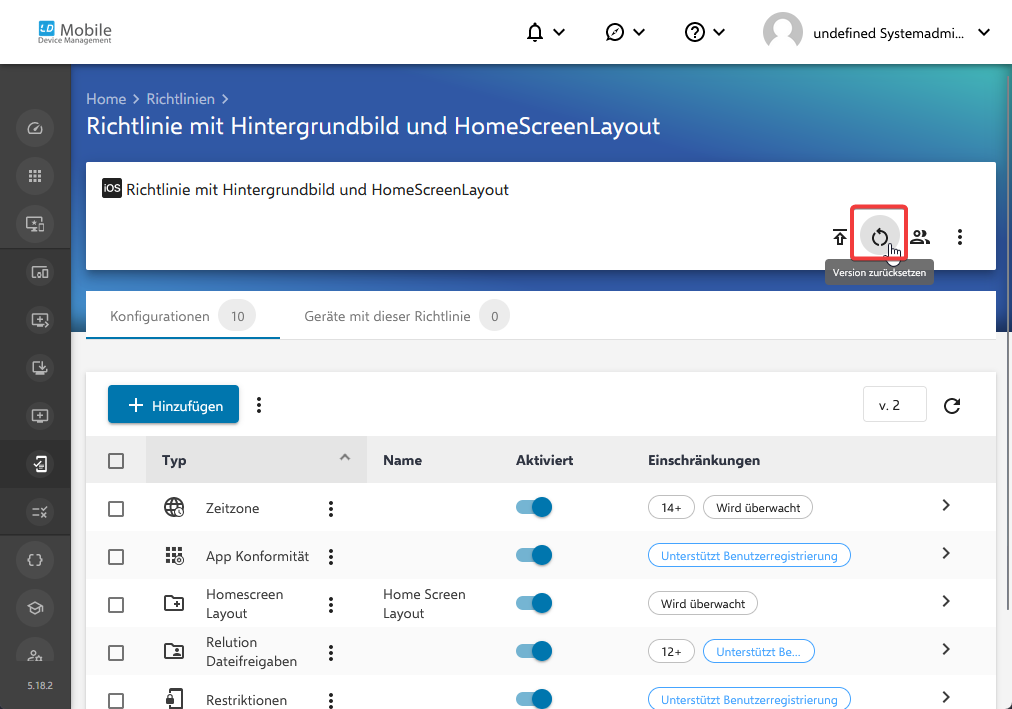Open the rules checklist sidebar icon
Screen dimensions: 1012x709
pos(39,512)
